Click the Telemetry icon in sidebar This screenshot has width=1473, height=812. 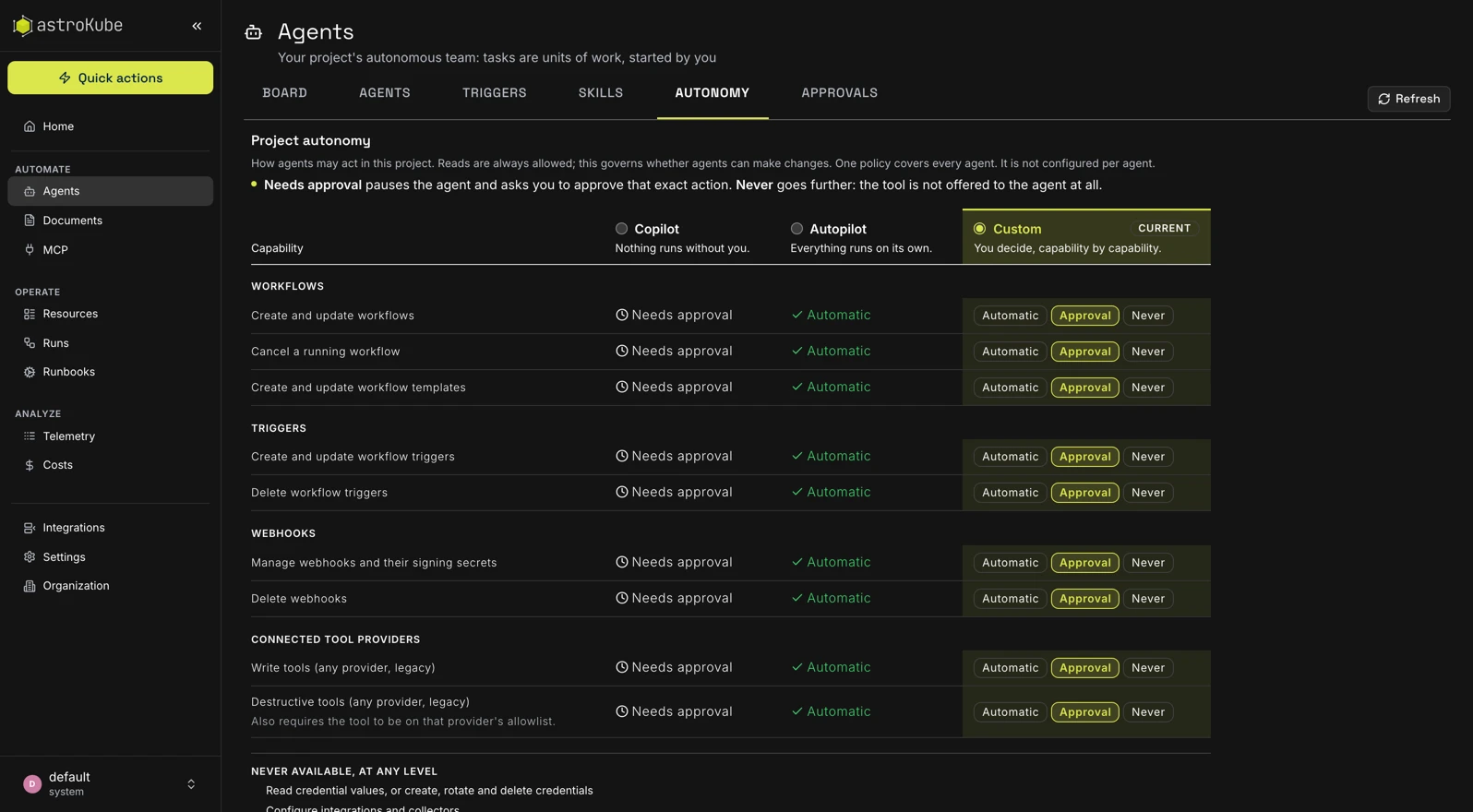click(x=30, y=436)
